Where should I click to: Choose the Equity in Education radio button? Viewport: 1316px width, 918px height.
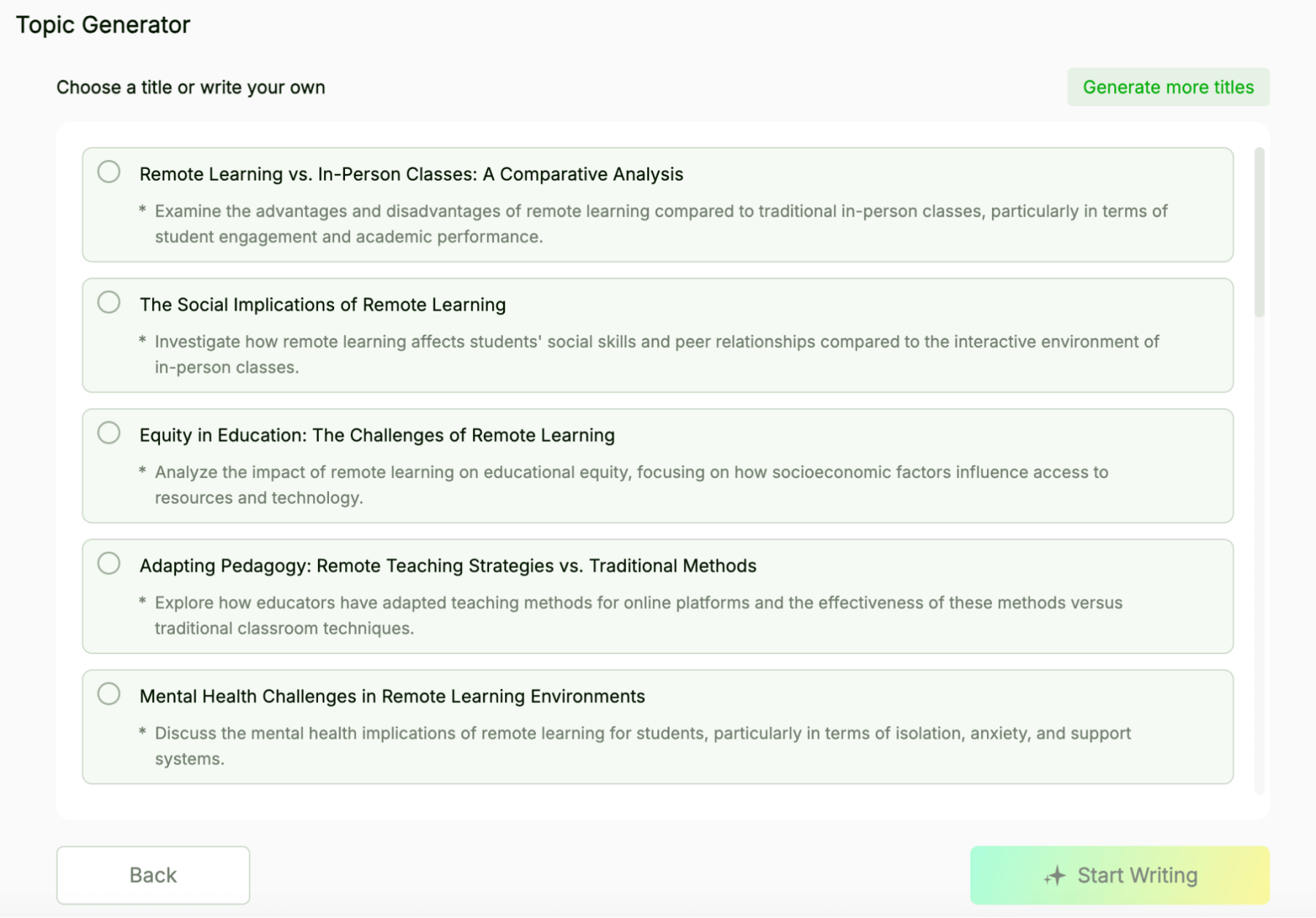pos(109,433)
